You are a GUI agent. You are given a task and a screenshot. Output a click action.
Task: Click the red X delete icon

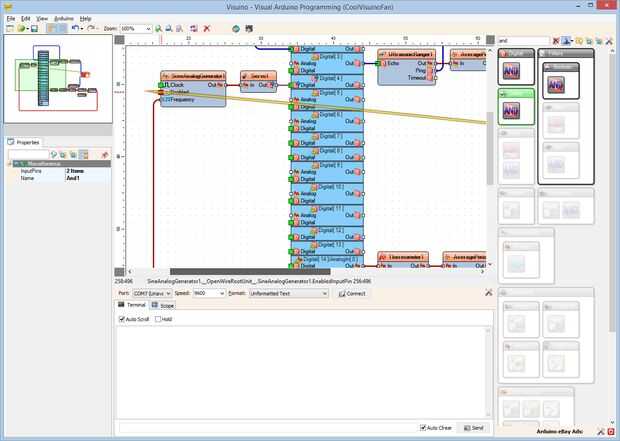tap(206, 28)
